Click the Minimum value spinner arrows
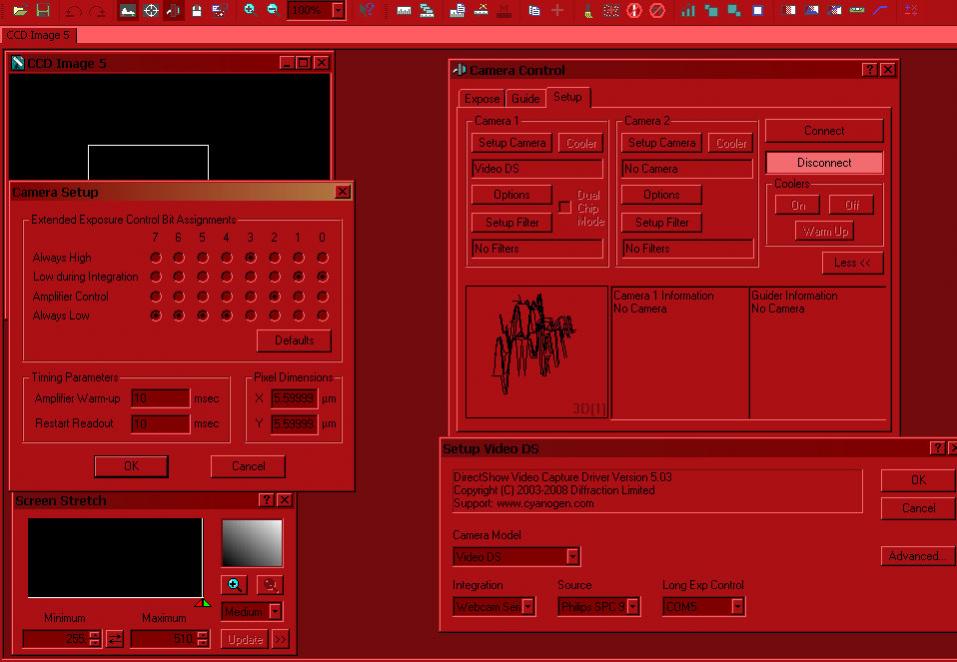Screen dimensions: 957x662 (94, 639)
